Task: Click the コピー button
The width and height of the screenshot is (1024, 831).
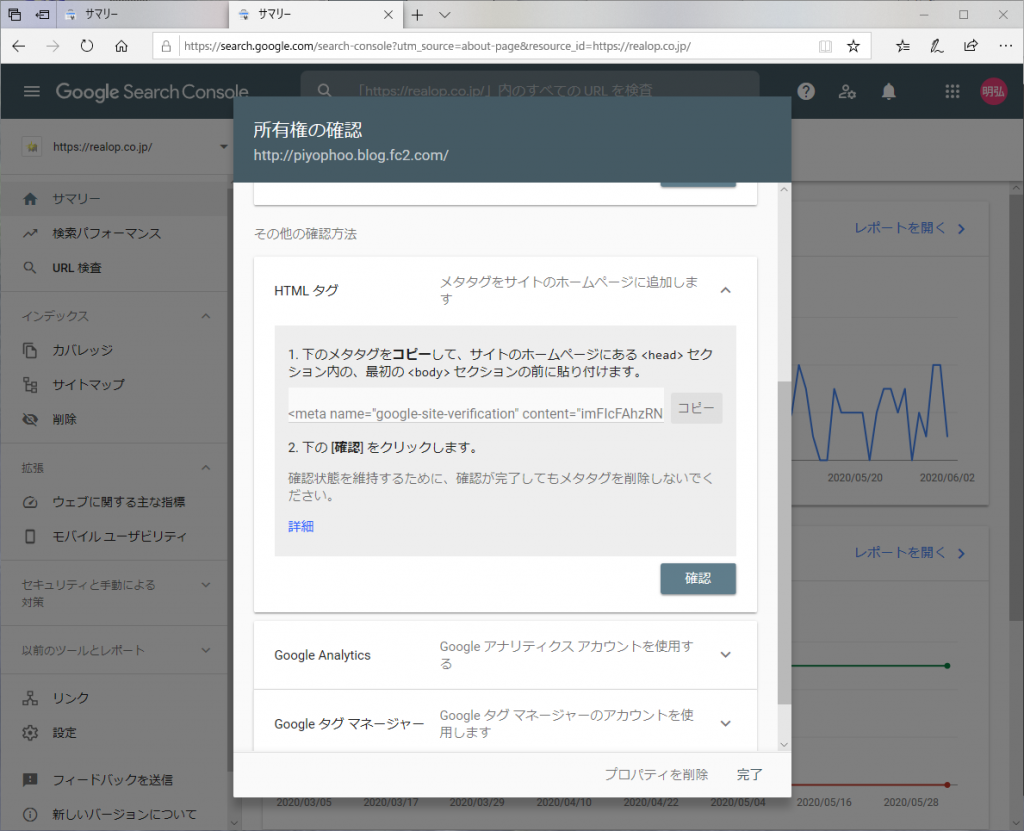Action: pyautogui.click(x=696, y=408)
